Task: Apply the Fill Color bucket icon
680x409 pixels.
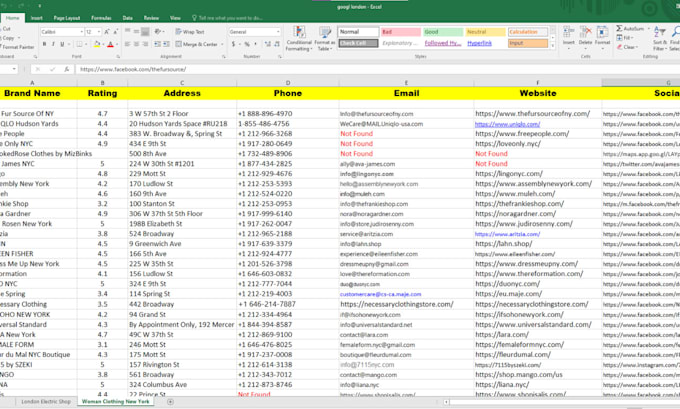Action: coord(97,44)
